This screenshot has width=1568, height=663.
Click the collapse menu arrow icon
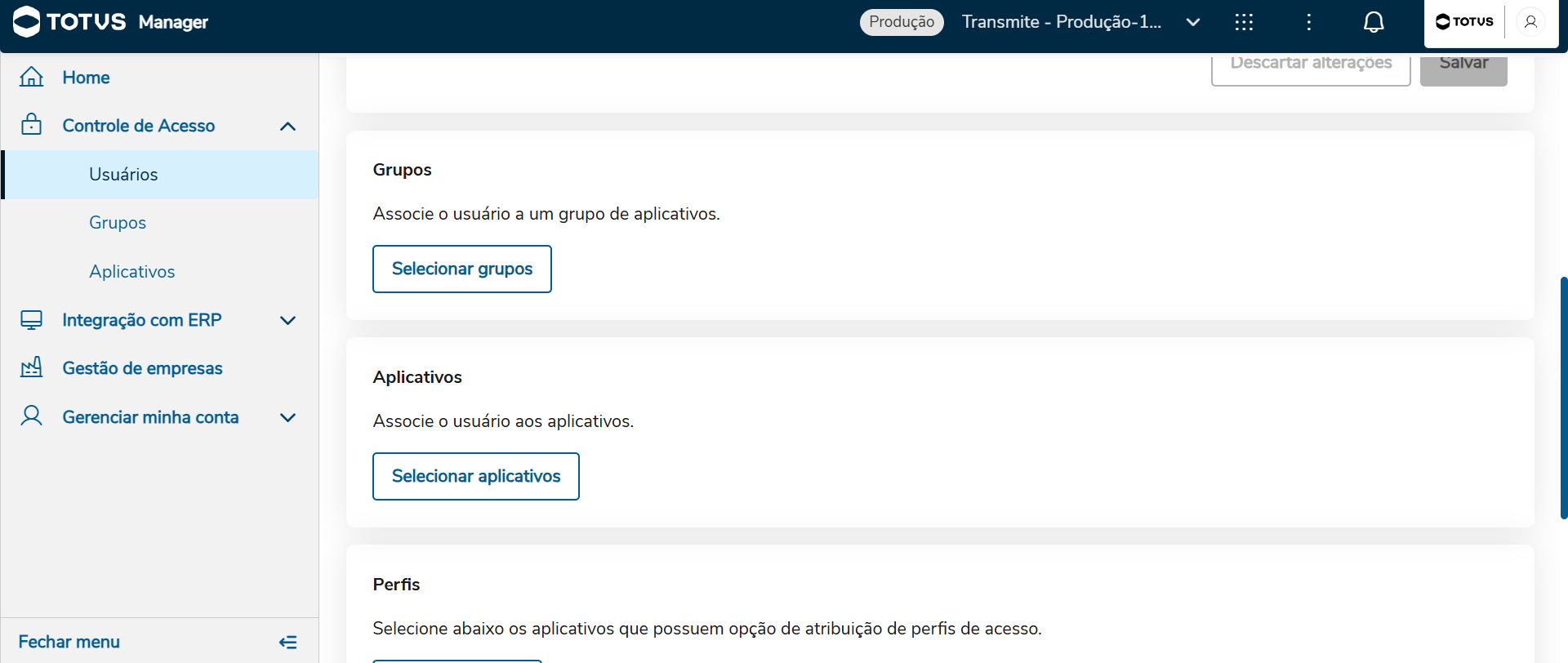point(287,642)
